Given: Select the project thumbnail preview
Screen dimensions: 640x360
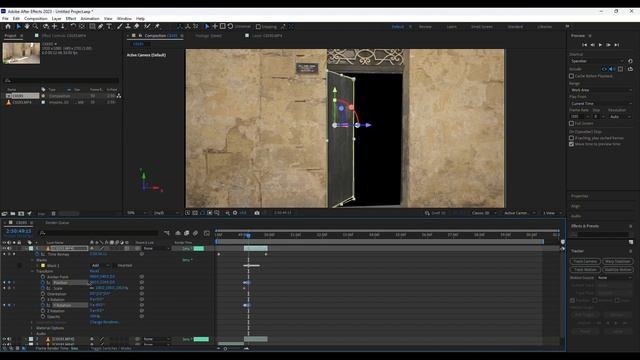Looking at the screenshot, I should 21,53.
